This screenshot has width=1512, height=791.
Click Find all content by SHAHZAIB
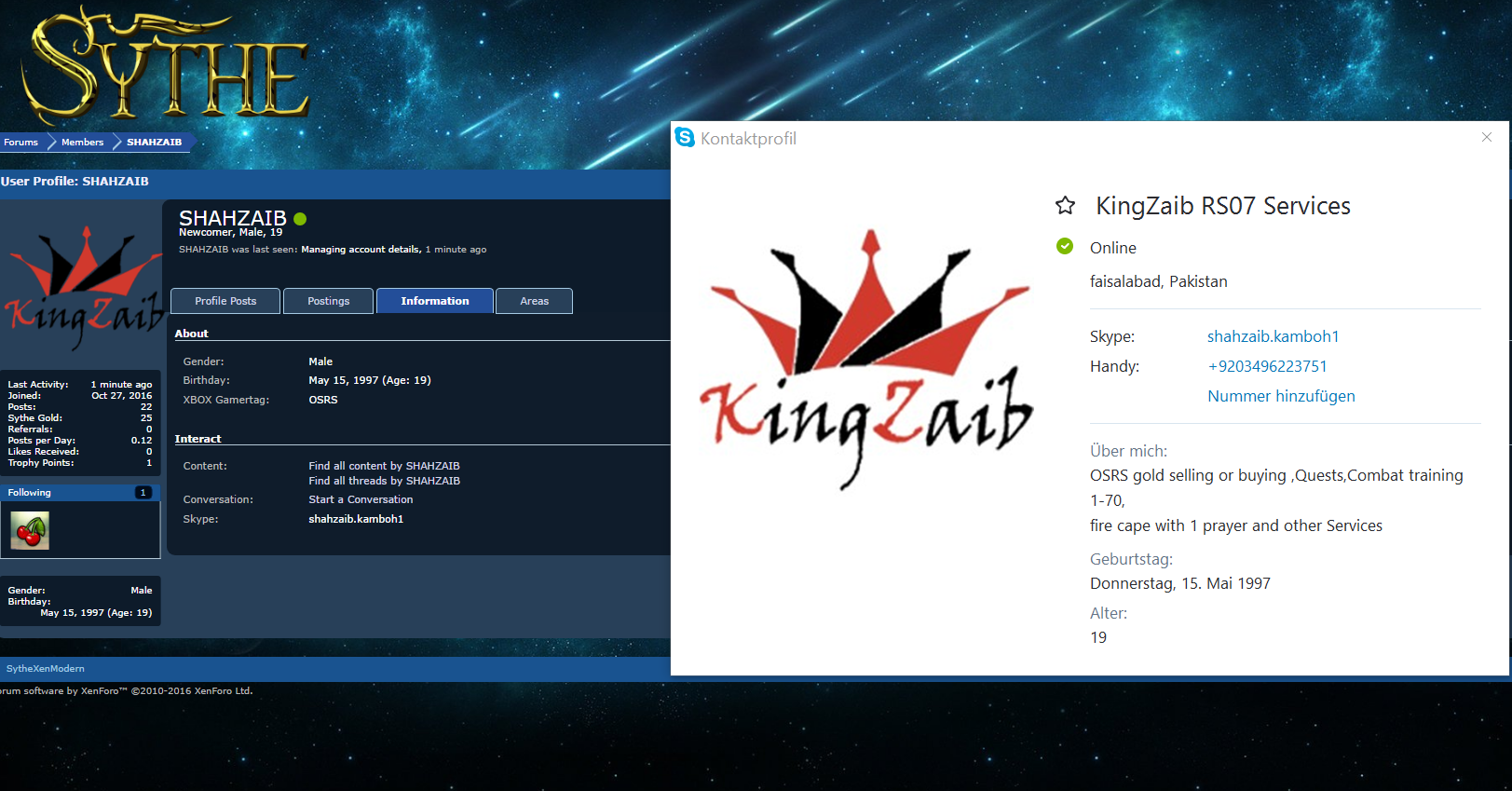coord(384,466)
